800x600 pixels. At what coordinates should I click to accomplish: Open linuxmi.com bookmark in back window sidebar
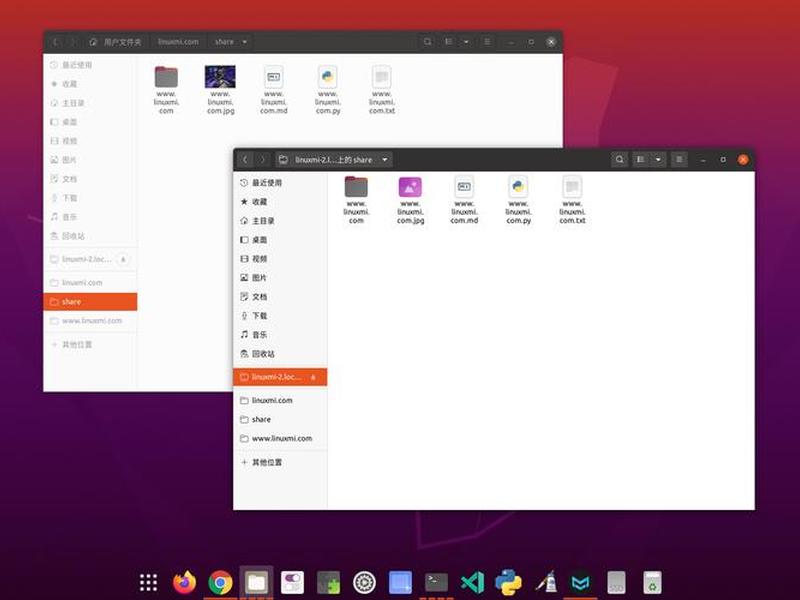pyautogui.click(x=90, y=283)
